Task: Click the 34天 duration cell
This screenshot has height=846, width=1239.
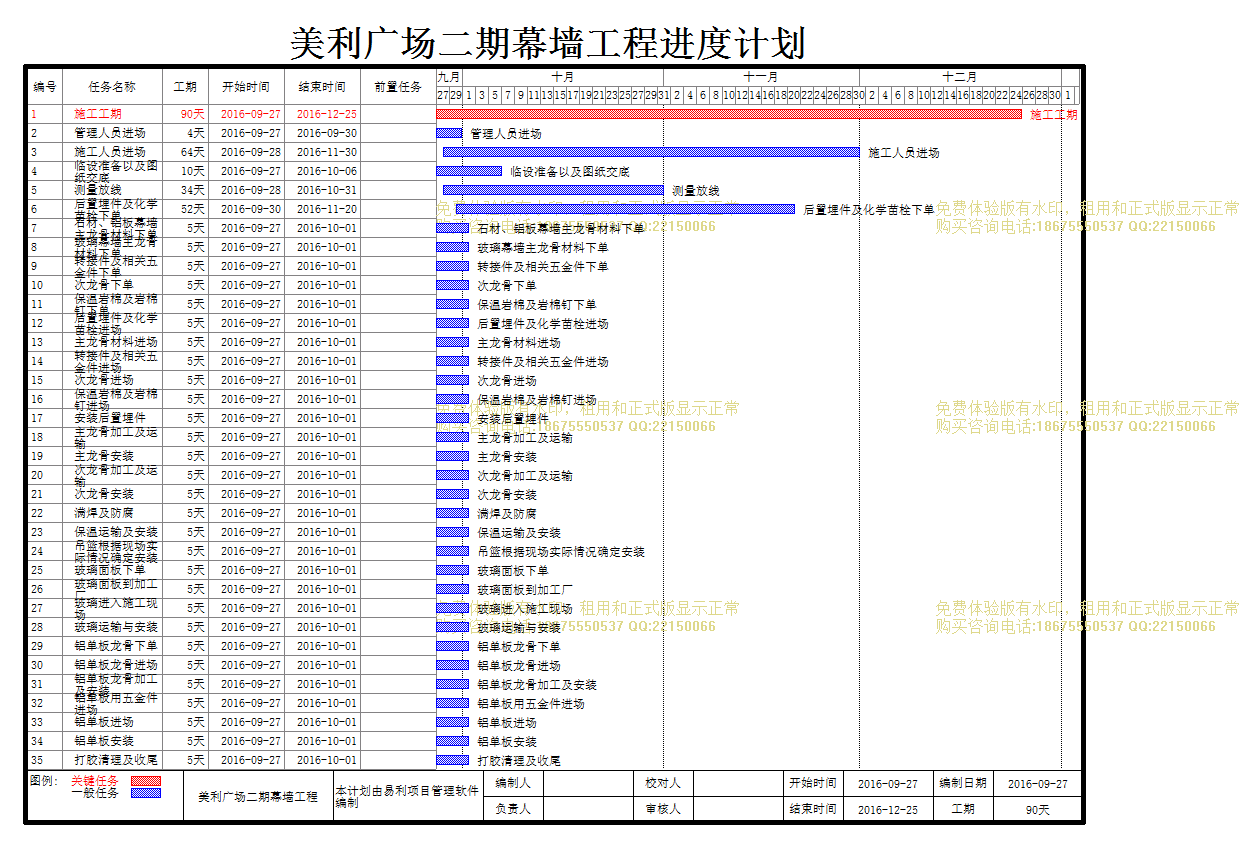Action: (185, 190)
